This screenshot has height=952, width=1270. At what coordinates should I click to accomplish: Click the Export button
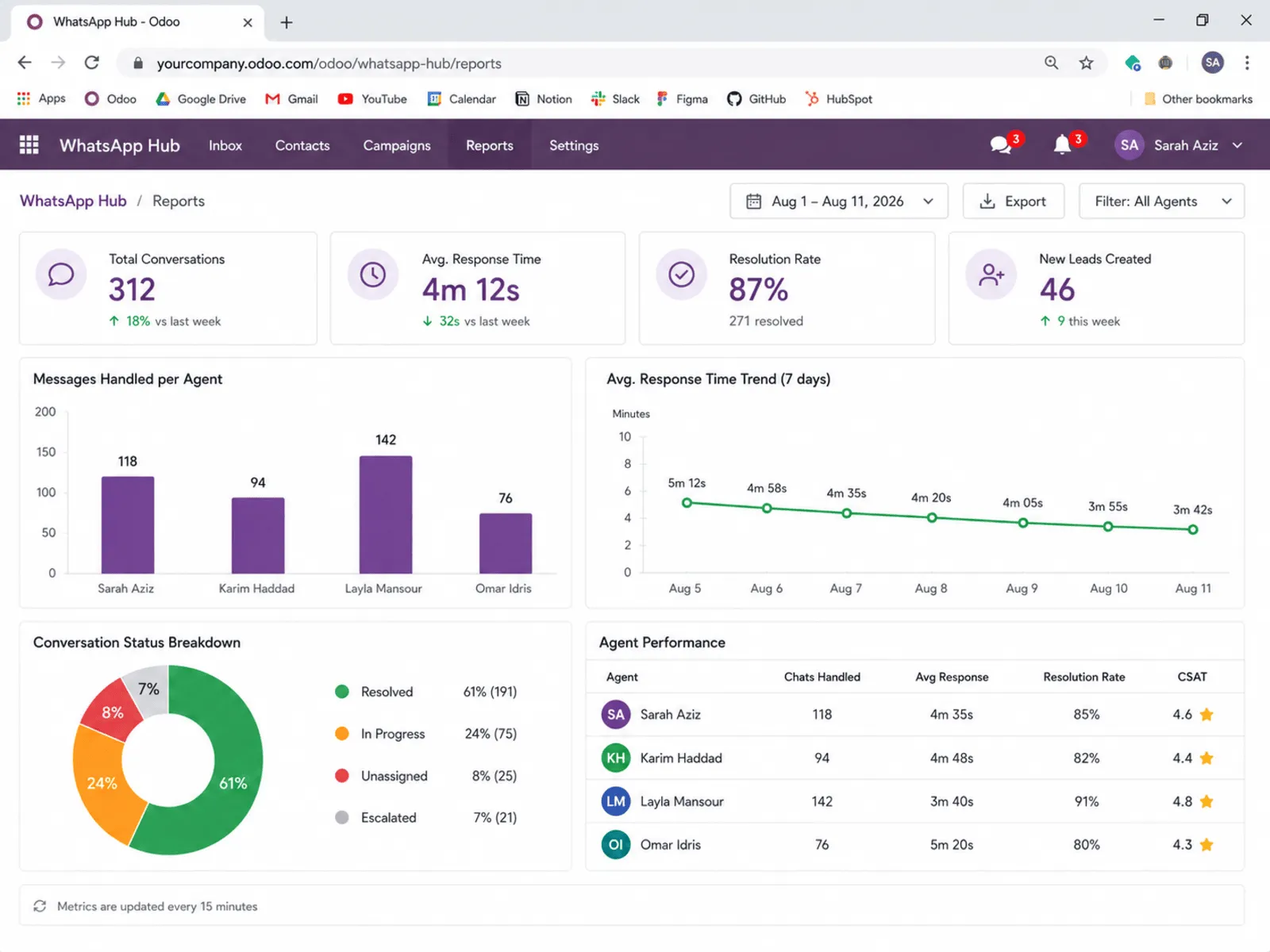point(1014,202)
